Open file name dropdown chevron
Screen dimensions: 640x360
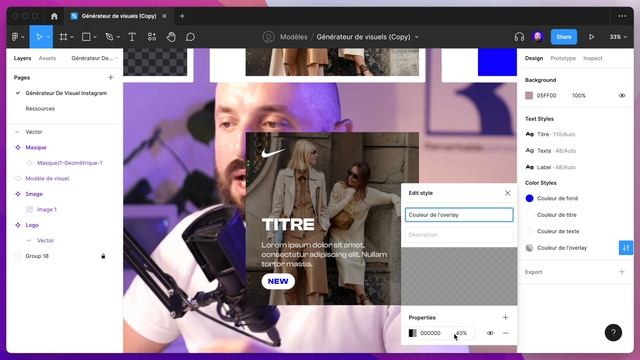(417, 37)
